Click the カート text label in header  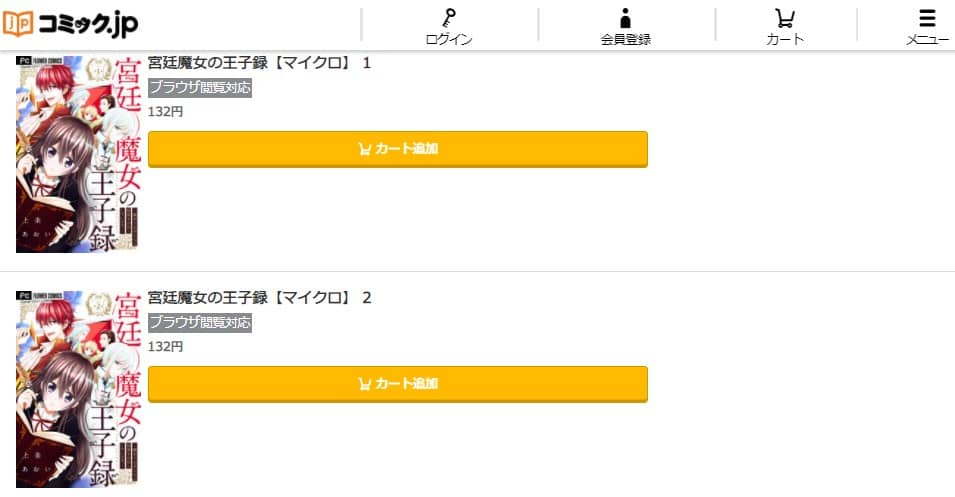click(784, 39)
